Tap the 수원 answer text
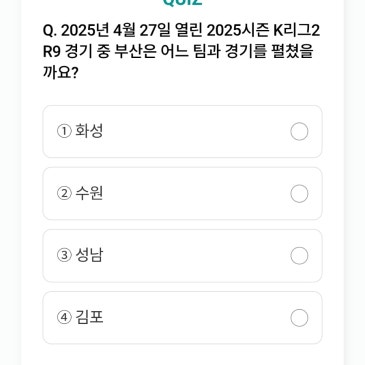Viewport: 365px width, 365px height. (89, 193)
